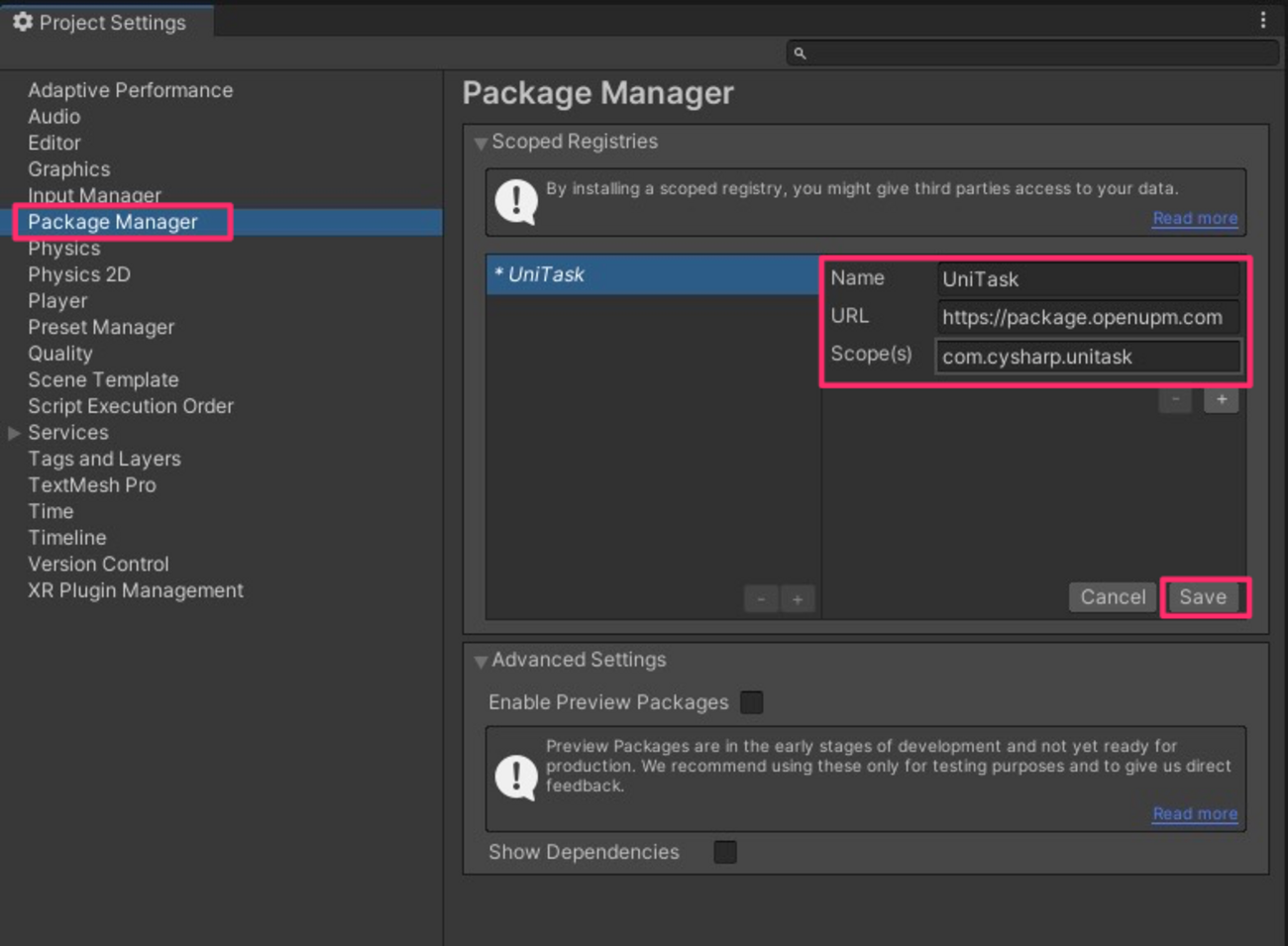Viewport: 1288px width, 946px height.
Task: Click the plus icon to add a new scope
Action: 1222,399
